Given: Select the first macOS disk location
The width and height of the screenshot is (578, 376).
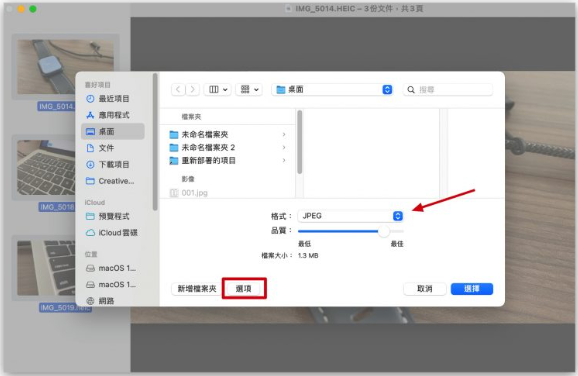Looking at the screenshot, I should pyautogui.click(x=113, y=268).
